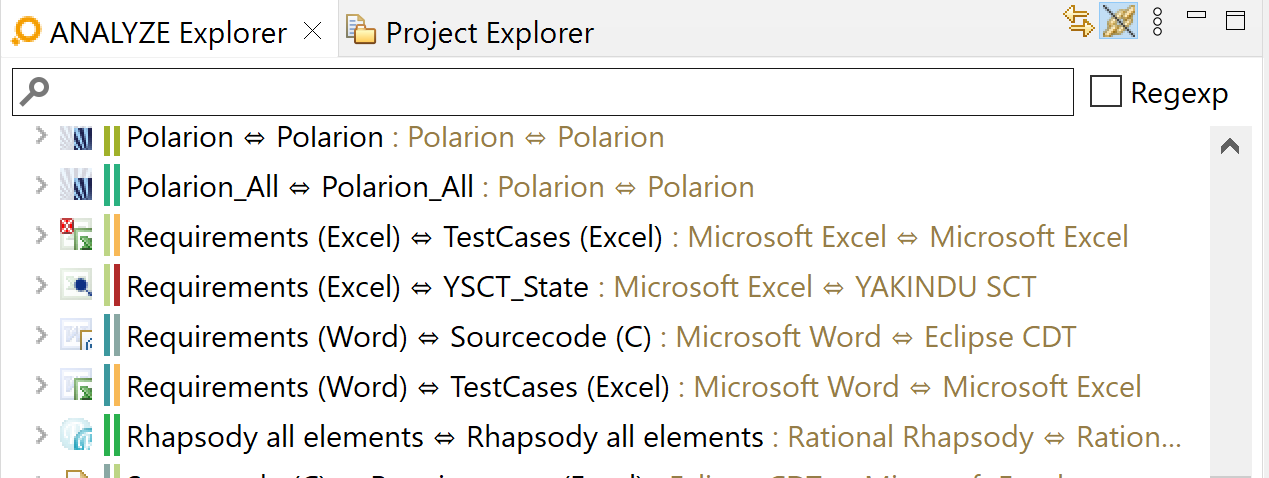Click tree scrollbar up arrow
Viewport: 1269px width, 478px height.
[1230, 146]
